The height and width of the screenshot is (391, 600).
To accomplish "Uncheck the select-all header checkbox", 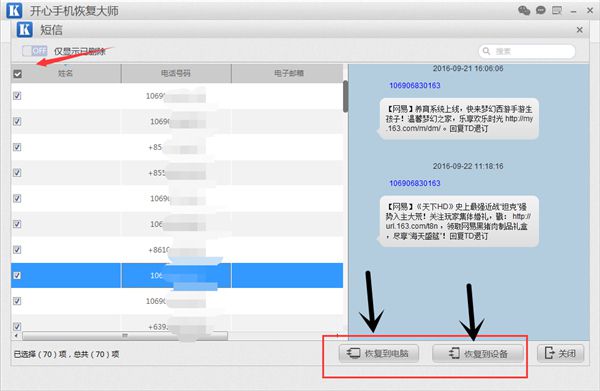I will [x=18, y=73].
